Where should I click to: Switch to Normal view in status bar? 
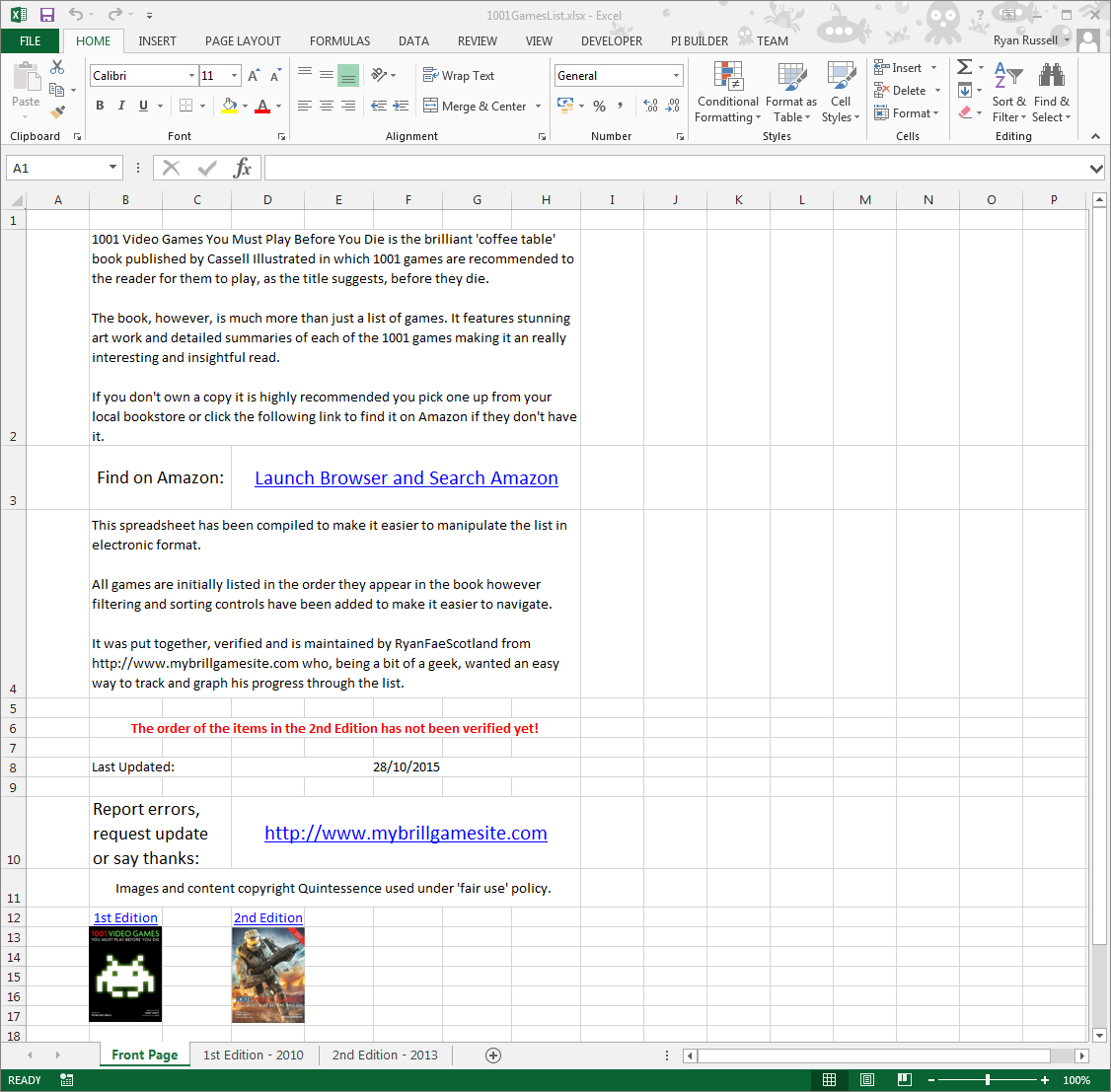pyautogui.click(x=829, y=1080)
